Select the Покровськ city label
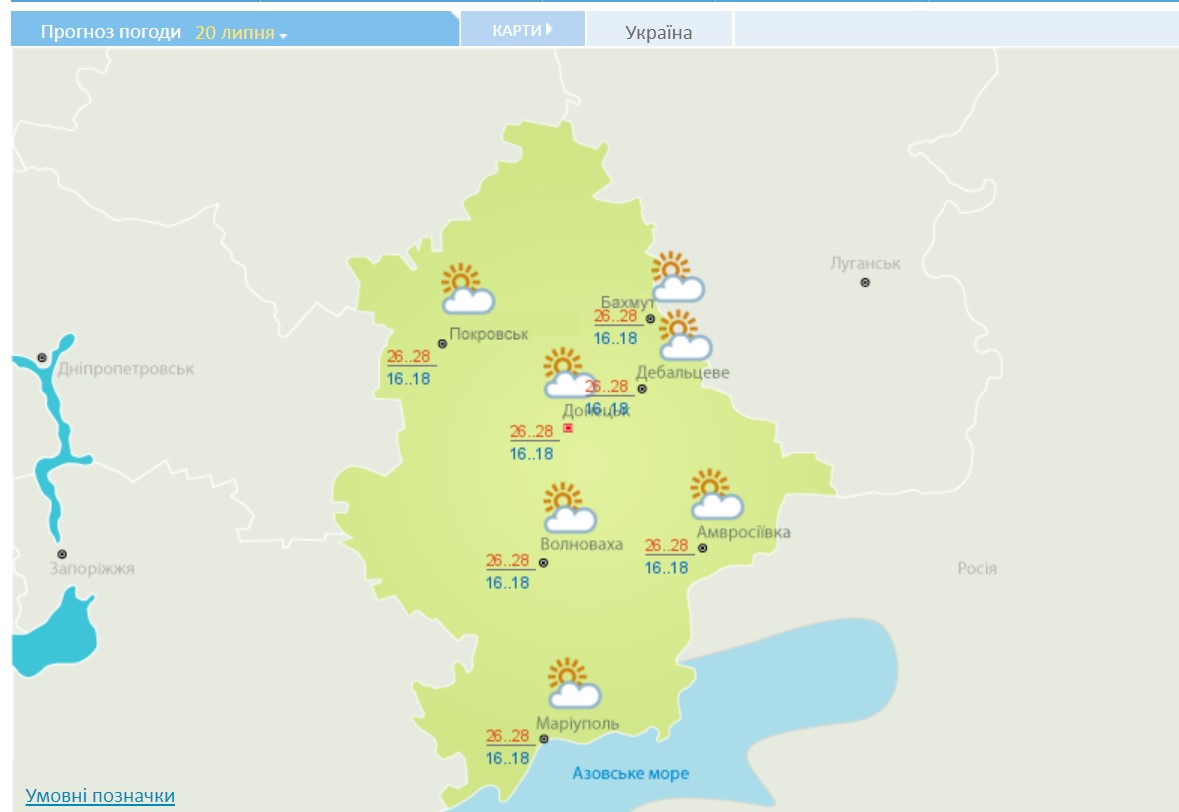Screen dimensions: 1179x812 [x=489, y=334]
